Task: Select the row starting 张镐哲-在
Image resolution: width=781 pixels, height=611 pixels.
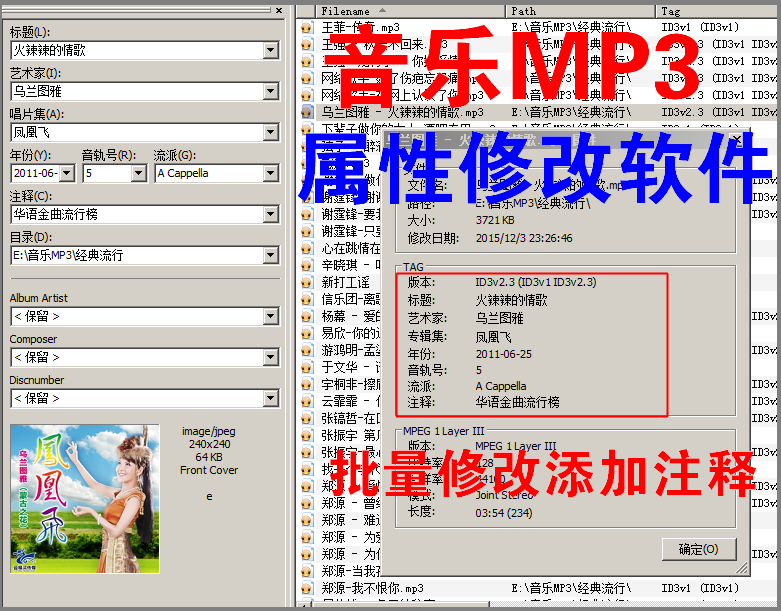Action: click(x=351, y=418)
